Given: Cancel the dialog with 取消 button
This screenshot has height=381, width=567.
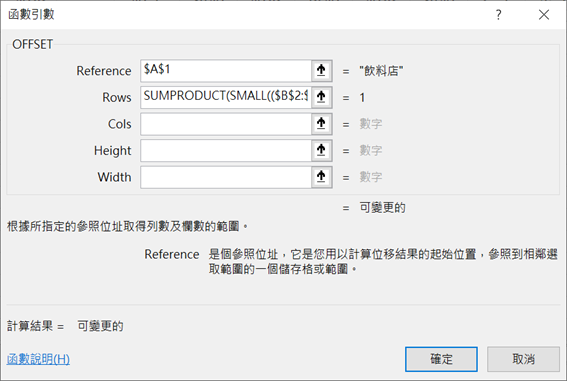Looking at the screenshot, I should [x=523, y=359].
